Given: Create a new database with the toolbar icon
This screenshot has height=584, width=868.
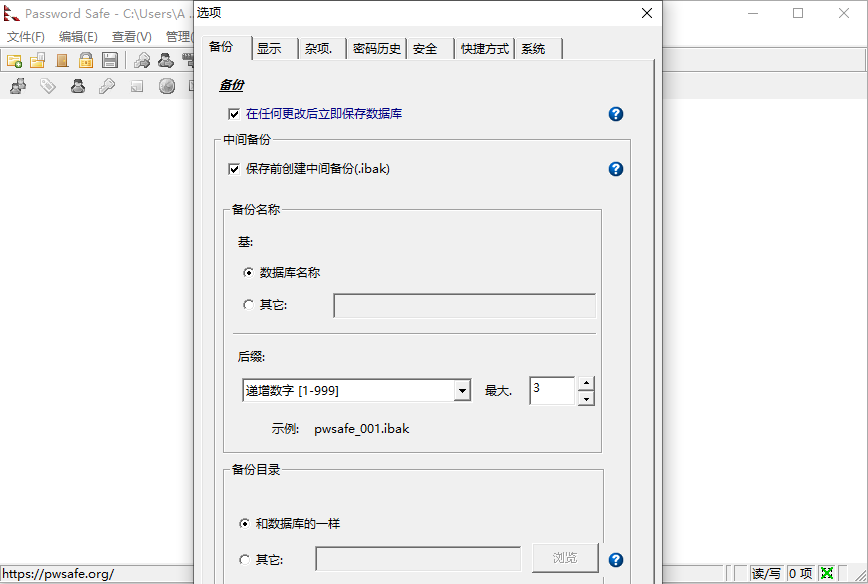Looking at the screenshot, I should [15, 60].
